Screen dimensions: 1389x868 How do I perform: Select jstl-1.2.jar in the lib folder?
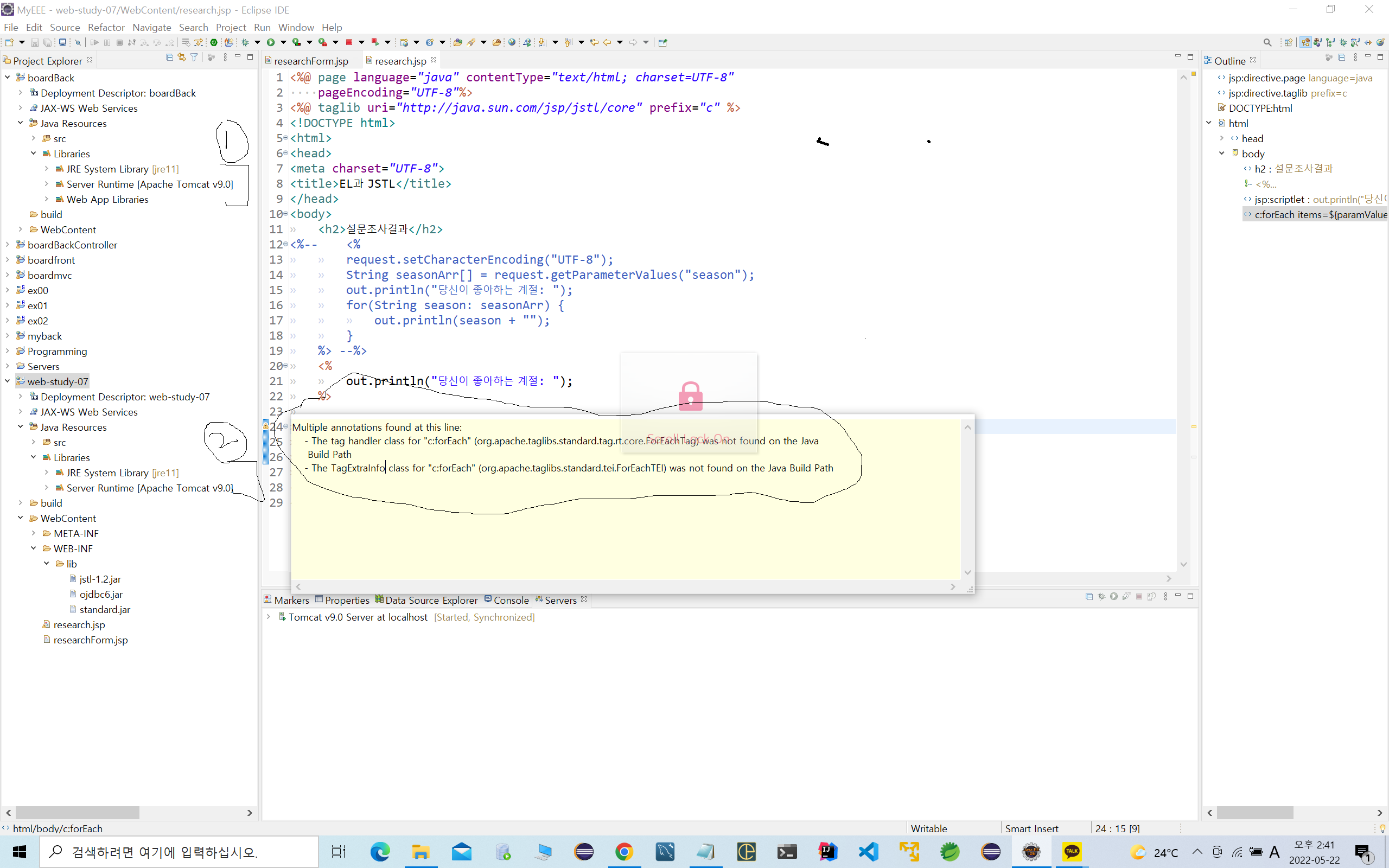pyautogui.click(x=100, y=579)
